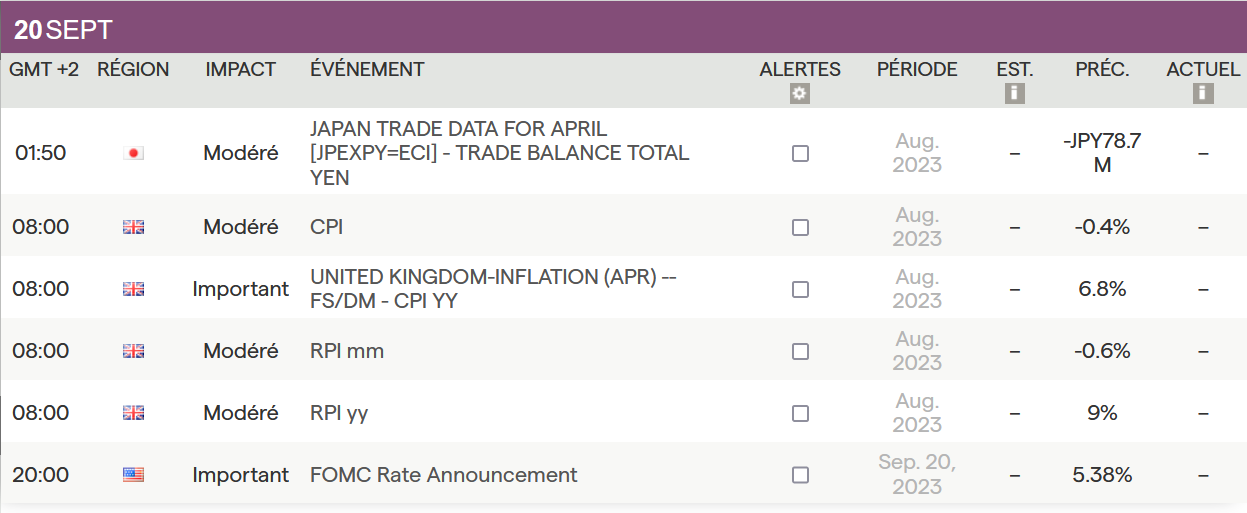Click the UK flag beside CPI event
This screenshot has height=513, width=1247.
(x=133, y=227)
